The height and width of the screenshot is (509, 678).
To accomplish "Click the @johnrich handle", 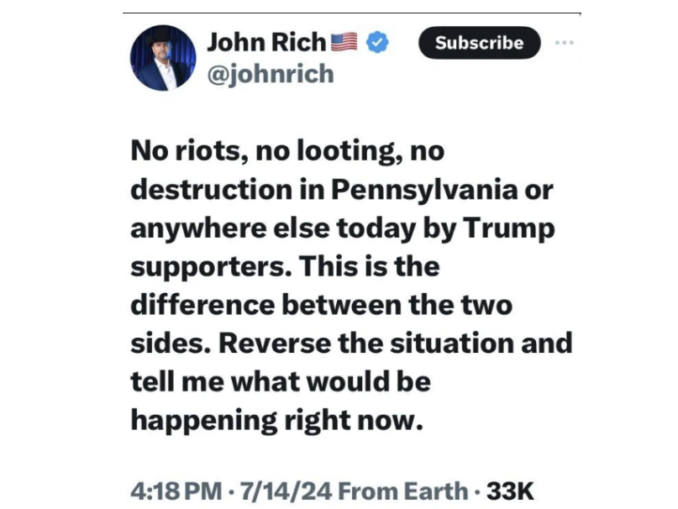I will click(x=270, y=74).
